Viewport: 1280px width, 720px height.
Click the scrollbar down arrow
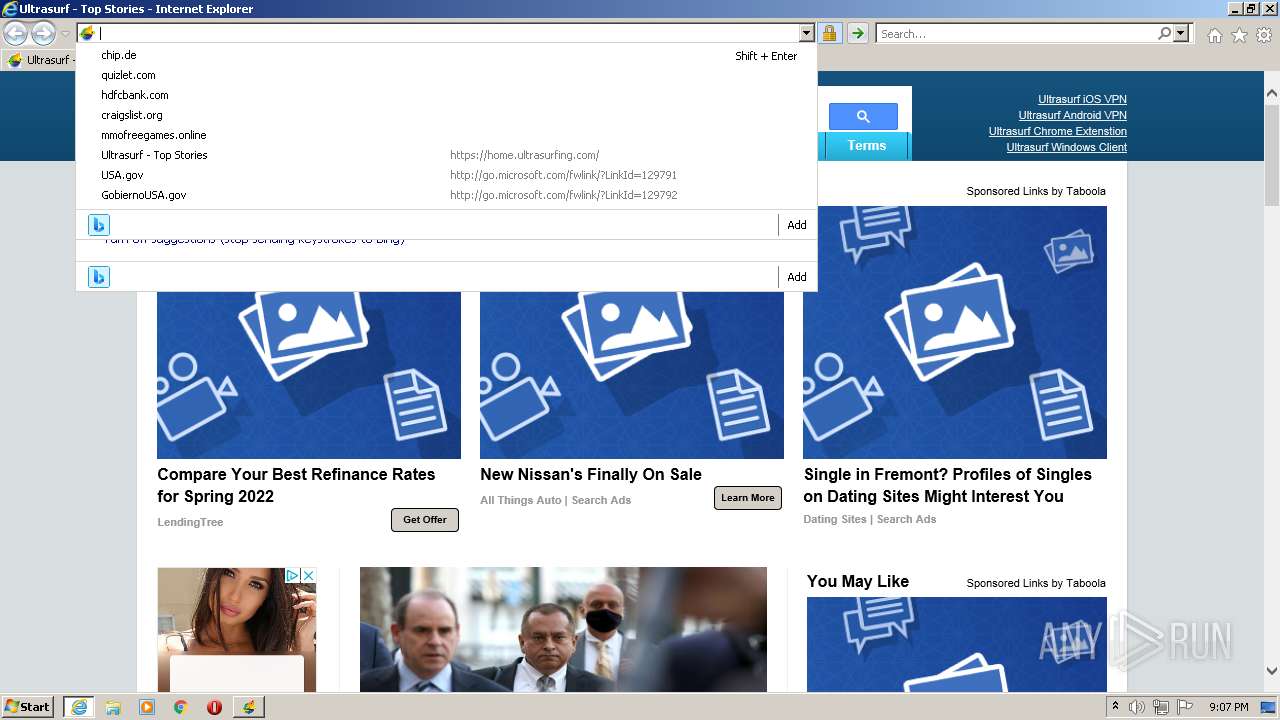[1272, 672]
